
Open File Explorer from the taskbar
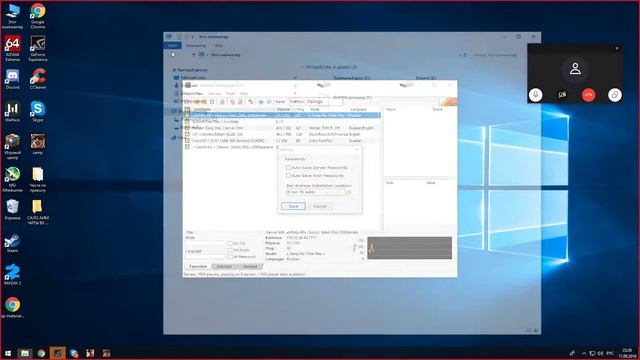(x=24, y=353)
